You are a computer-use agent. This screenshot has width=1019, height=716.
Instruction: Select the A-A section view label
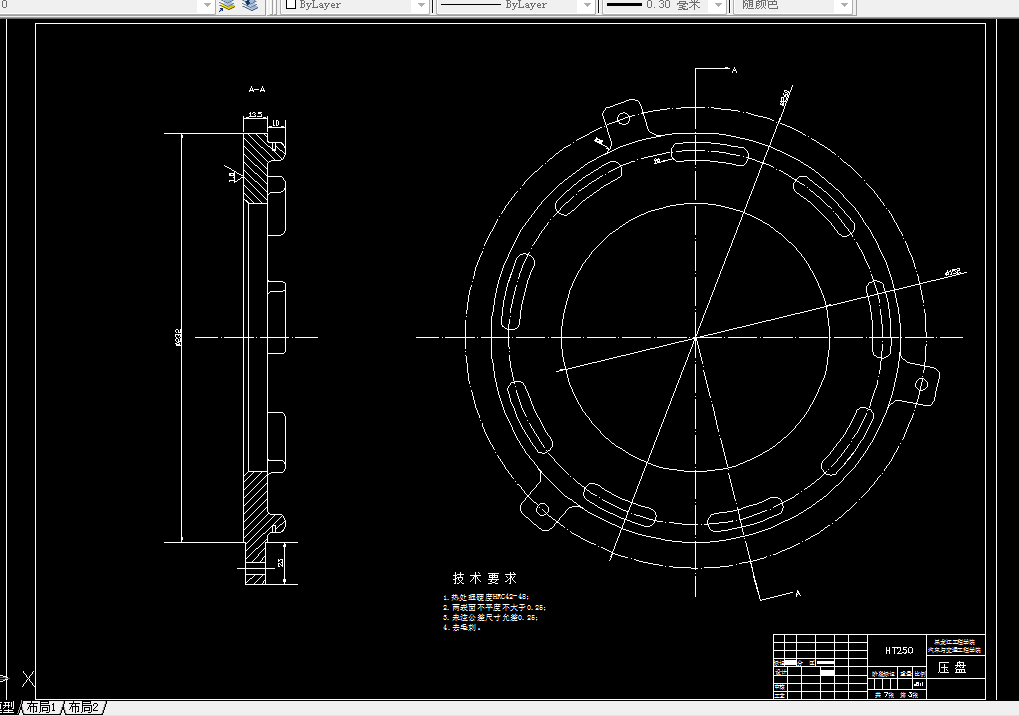pyautogui.click(x=257, y=89)
